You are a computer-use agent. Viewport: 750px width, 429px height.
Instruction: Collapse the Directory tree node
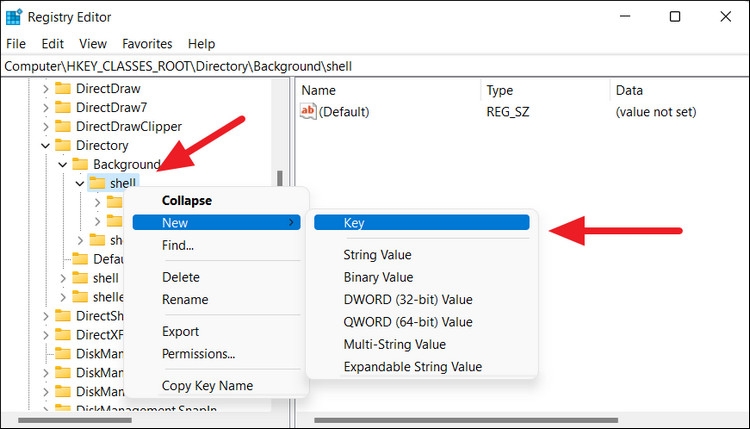tap(45, 145)
